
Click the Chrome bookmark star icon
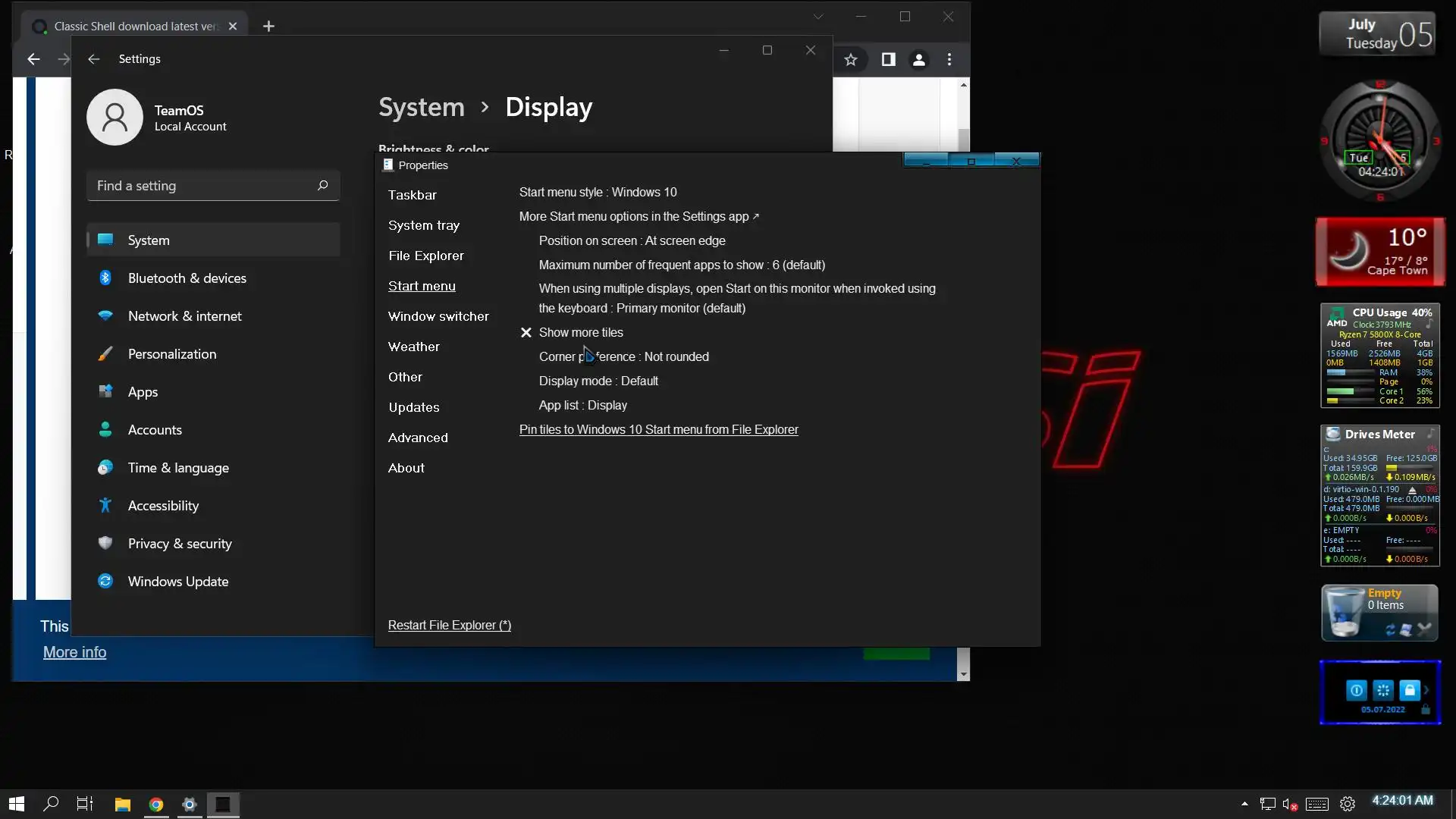[x=851, y=59]
